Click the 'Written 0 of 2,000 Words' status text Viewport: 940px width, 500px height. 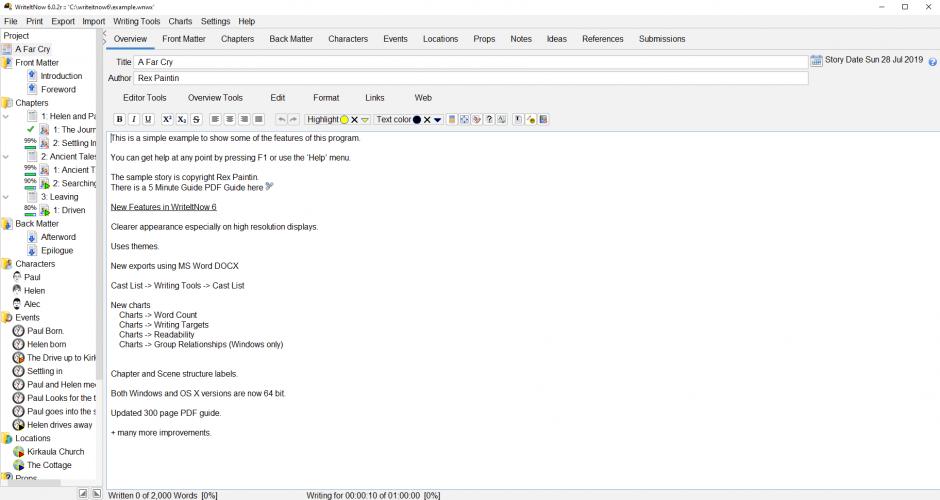[x=162, y=495]
